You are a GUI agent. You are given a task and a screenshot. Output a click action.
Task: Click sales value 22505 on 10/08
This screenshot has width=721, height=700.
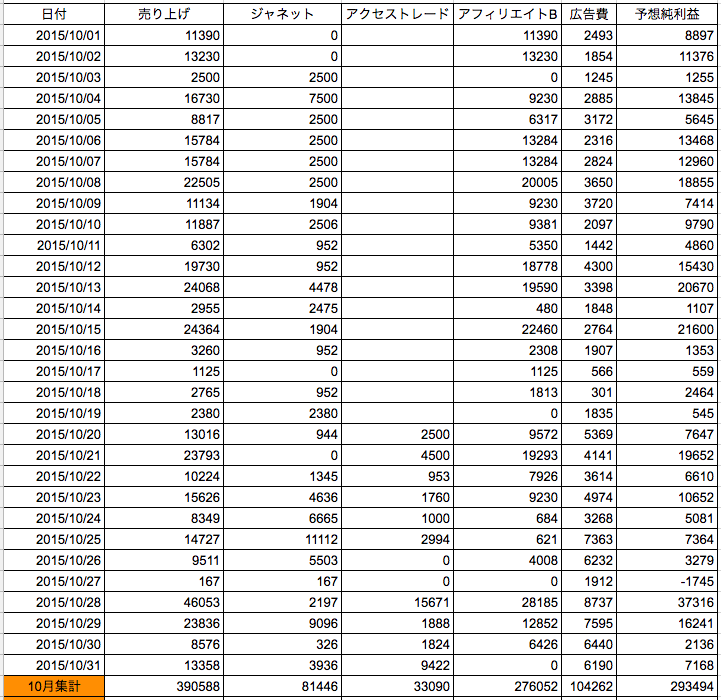164,182
